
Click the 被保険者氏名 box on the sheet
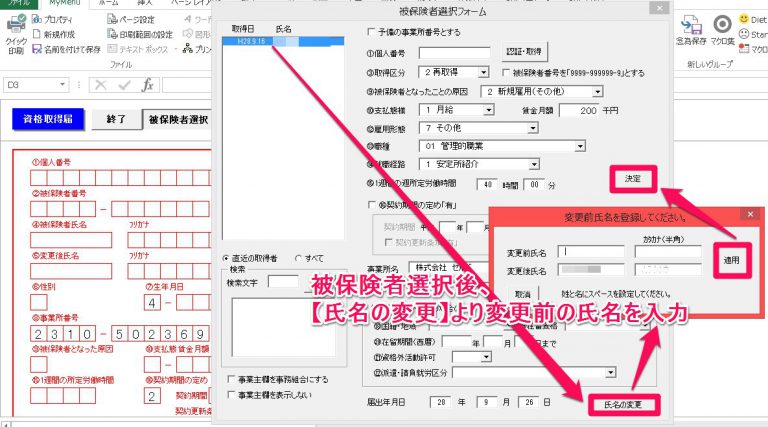(x=71, y=240)
